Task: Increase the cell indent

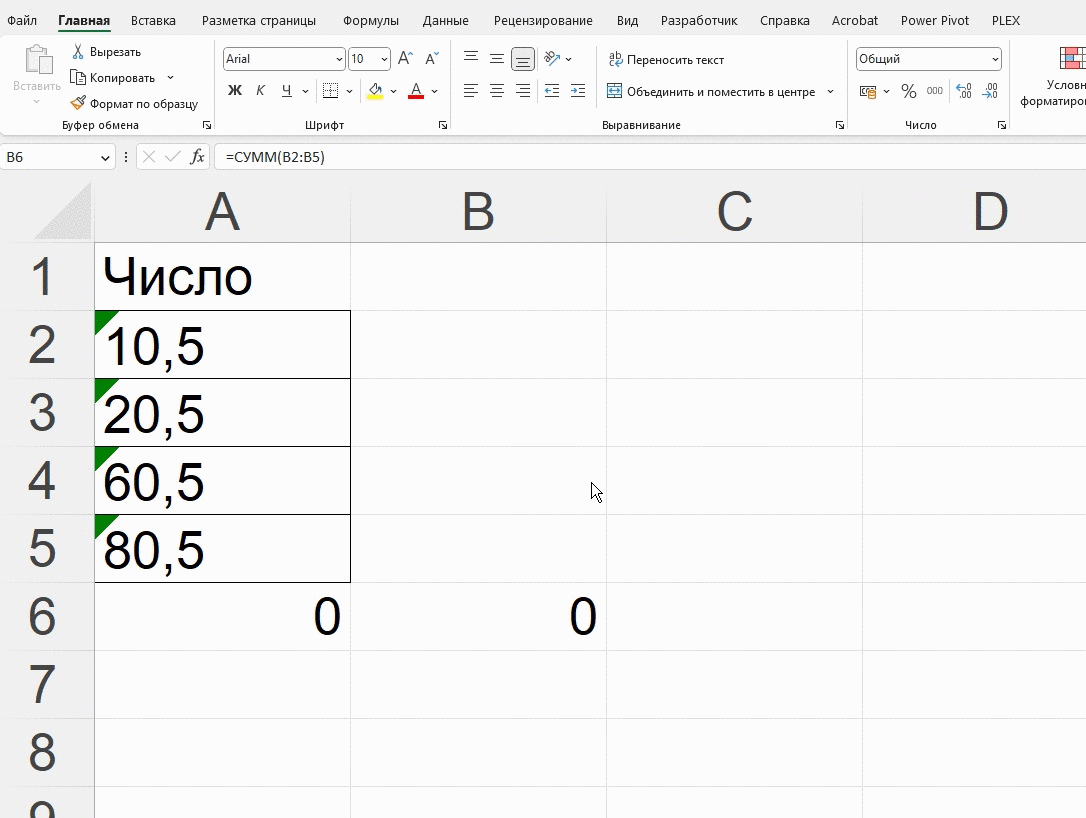Action: tap(578, 91)
